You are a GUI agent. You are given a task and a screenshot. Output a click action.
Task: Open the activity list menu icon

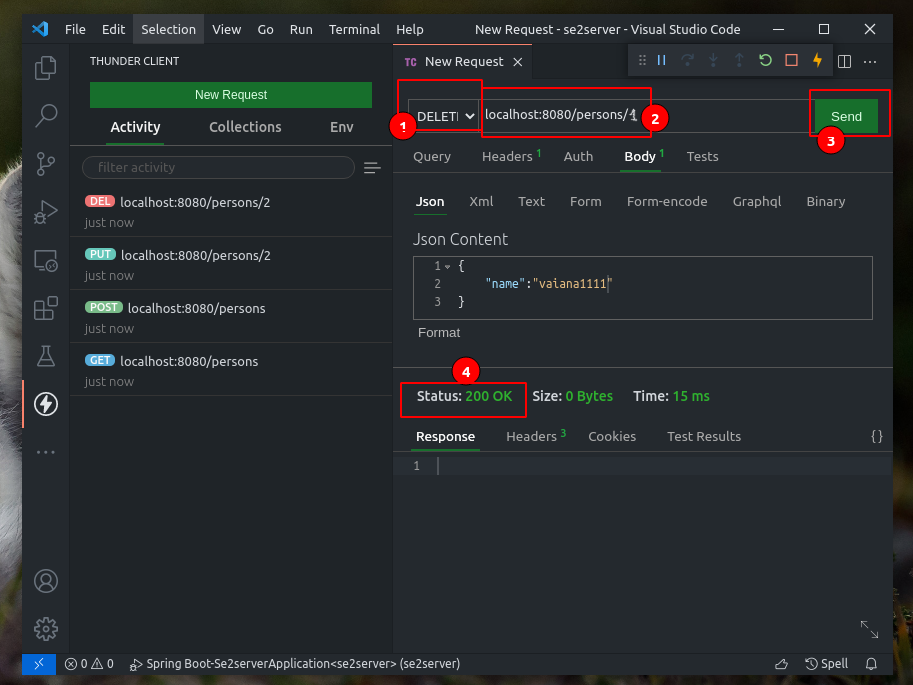click(x=372, y=168)
